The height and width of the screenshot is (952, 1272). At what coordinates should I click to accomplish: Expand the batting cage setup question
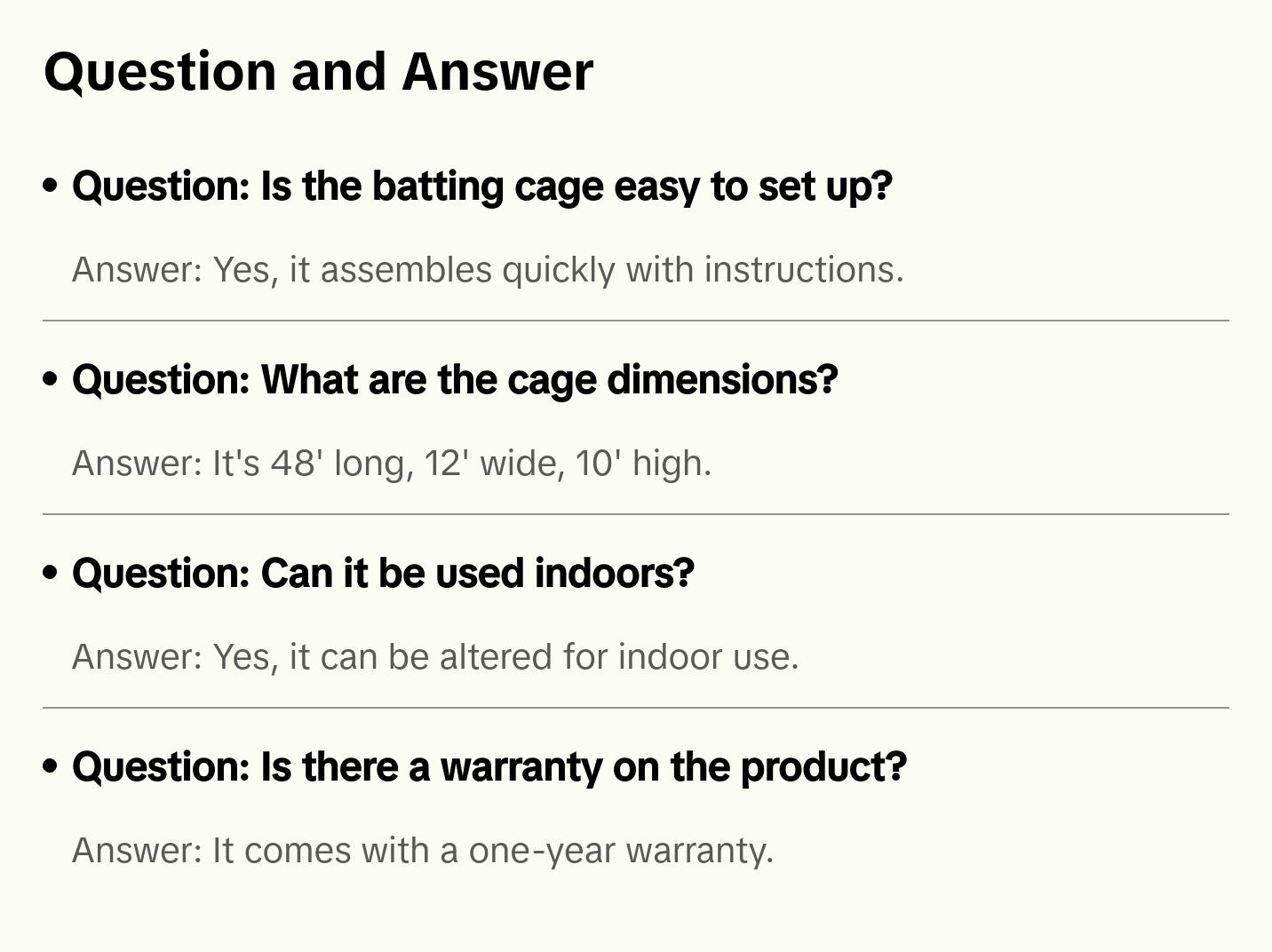(481, 186)
